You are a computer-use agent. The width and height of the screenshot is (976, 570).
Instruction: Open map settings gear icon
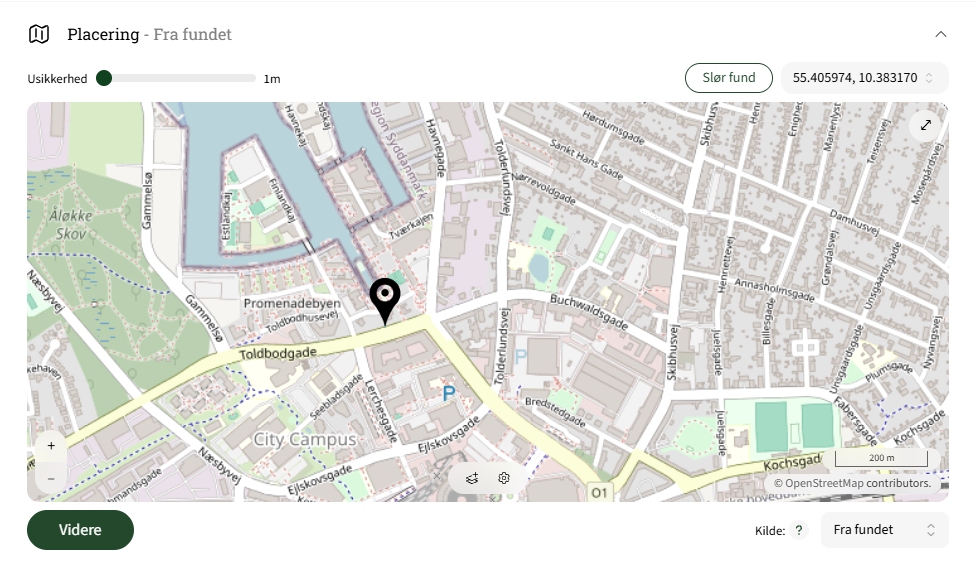504,478
